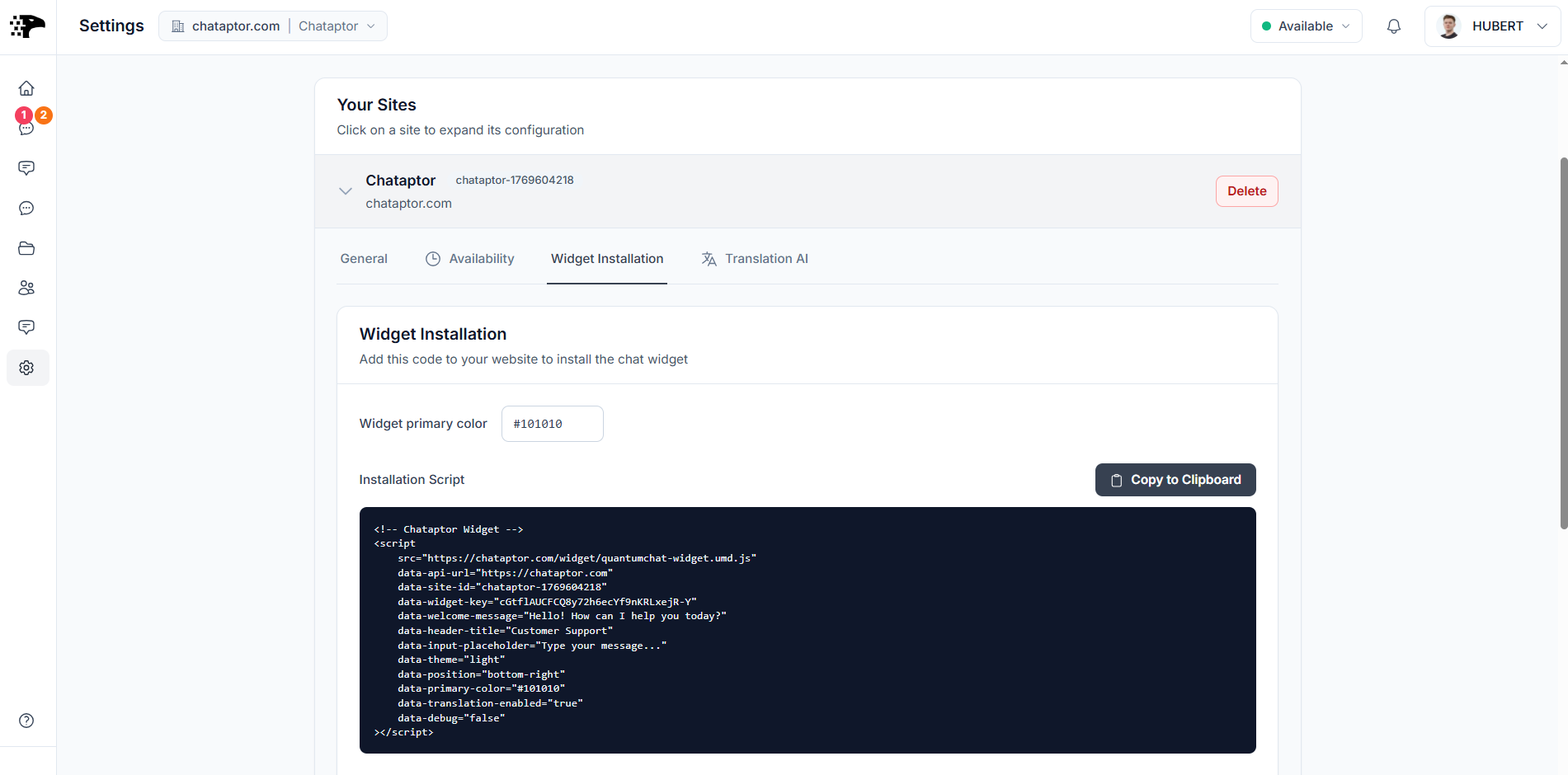Open the Translation AI tab
Viewport: 1568px width, 775px height.
pyautogui.click(x=755, y=259)
